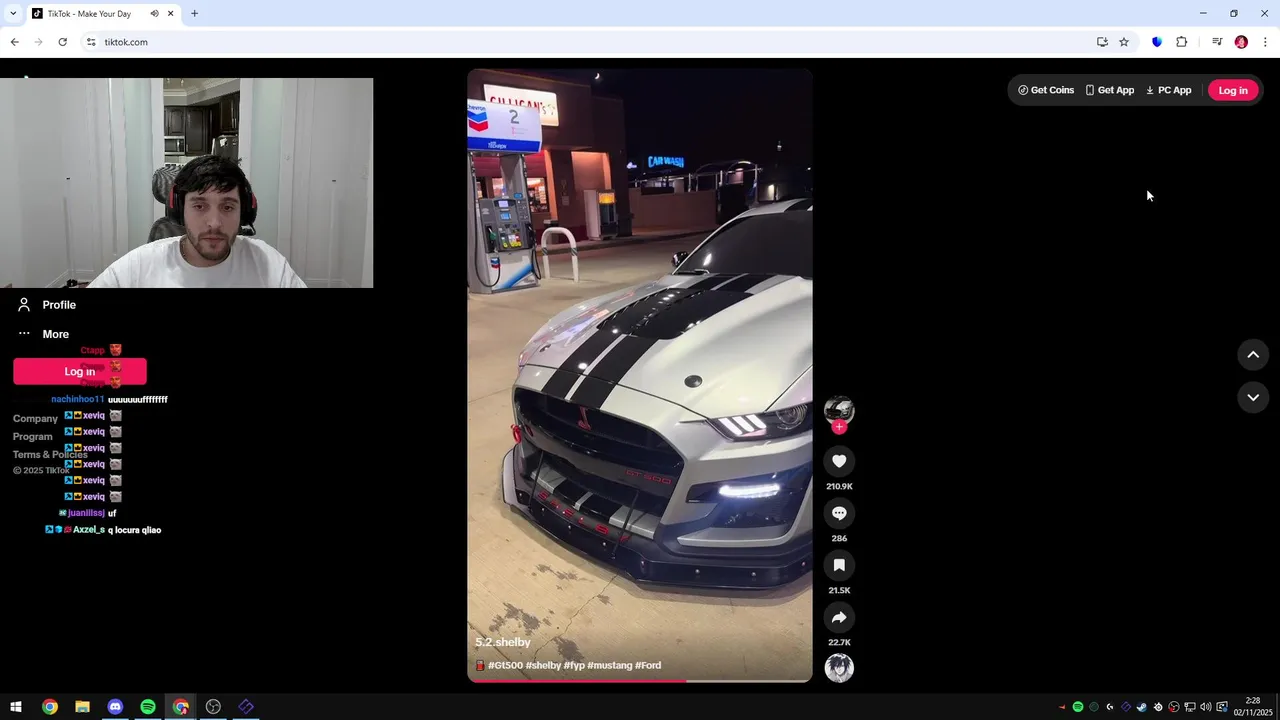Click the #mustang hashtag
The width and height of the screenshot is (1280, 720).
tap(610, 665)
